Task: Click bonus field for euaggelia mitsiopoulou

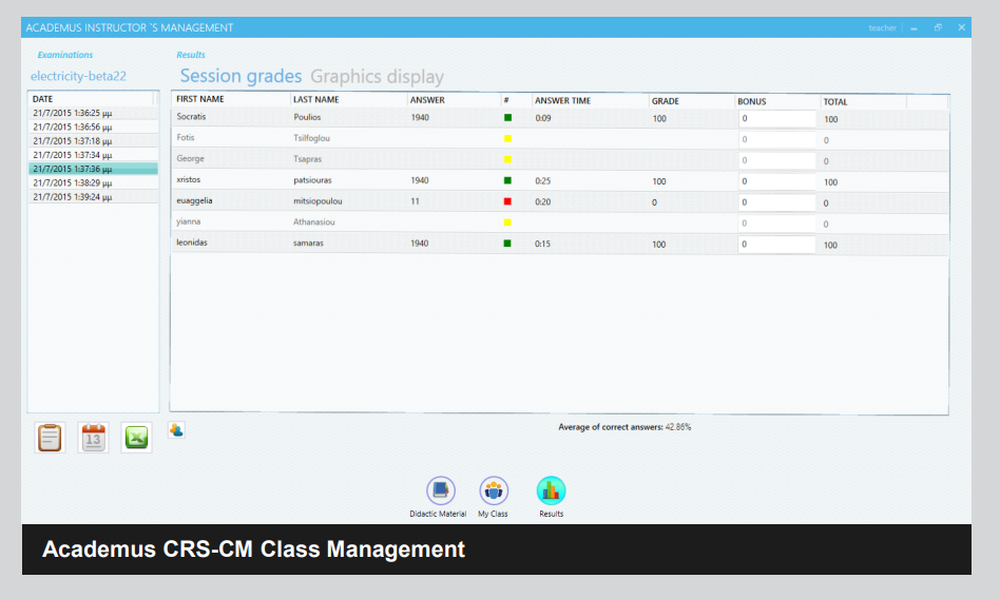Action: tap(777, 203)
